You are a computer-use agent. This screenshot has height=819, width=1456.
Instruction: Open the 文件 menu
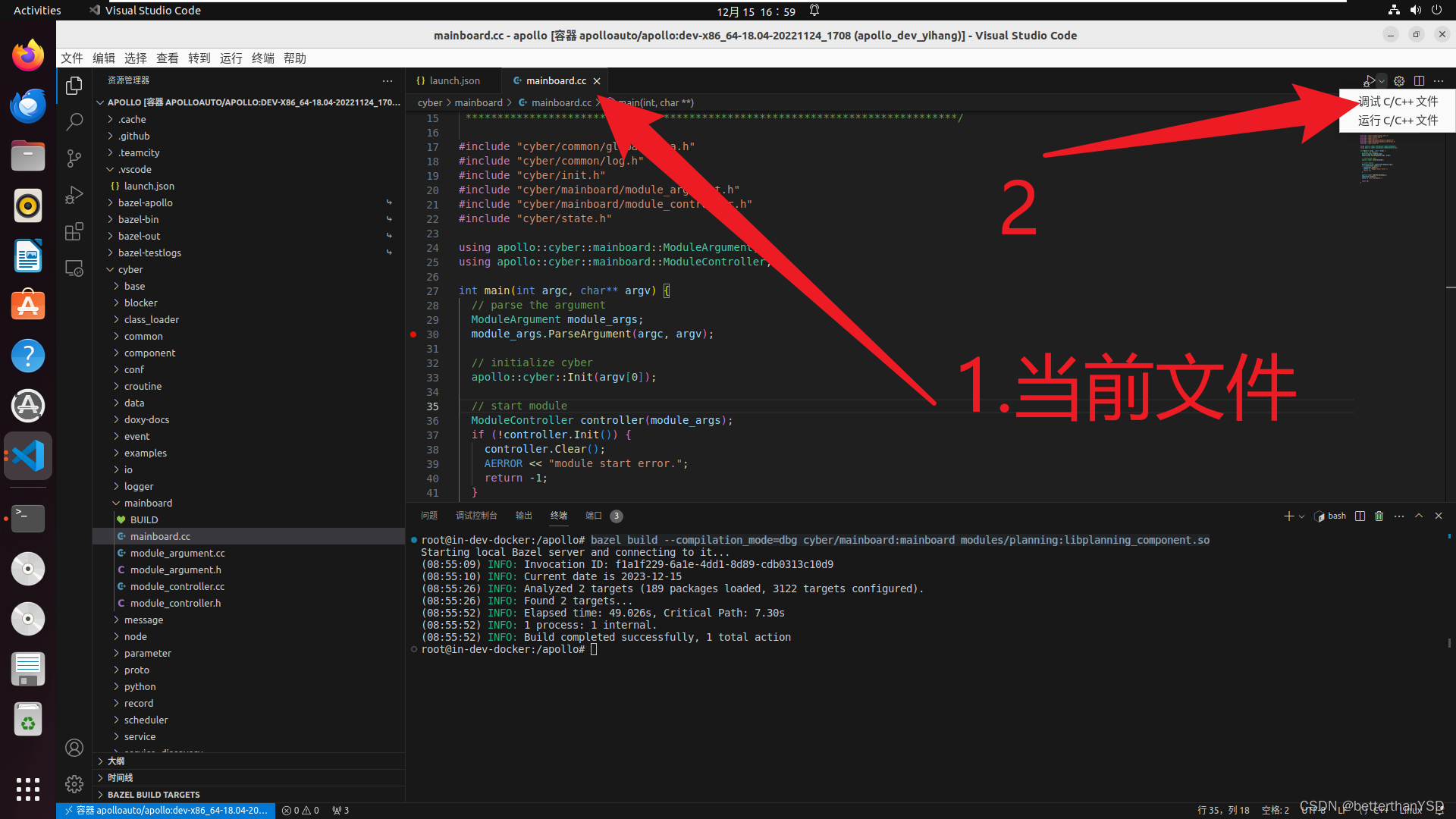(x=72, y=58)
